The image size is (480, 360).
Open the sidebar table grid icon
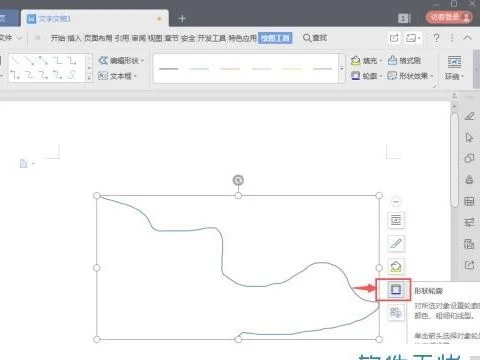click(x=469, y=201)
